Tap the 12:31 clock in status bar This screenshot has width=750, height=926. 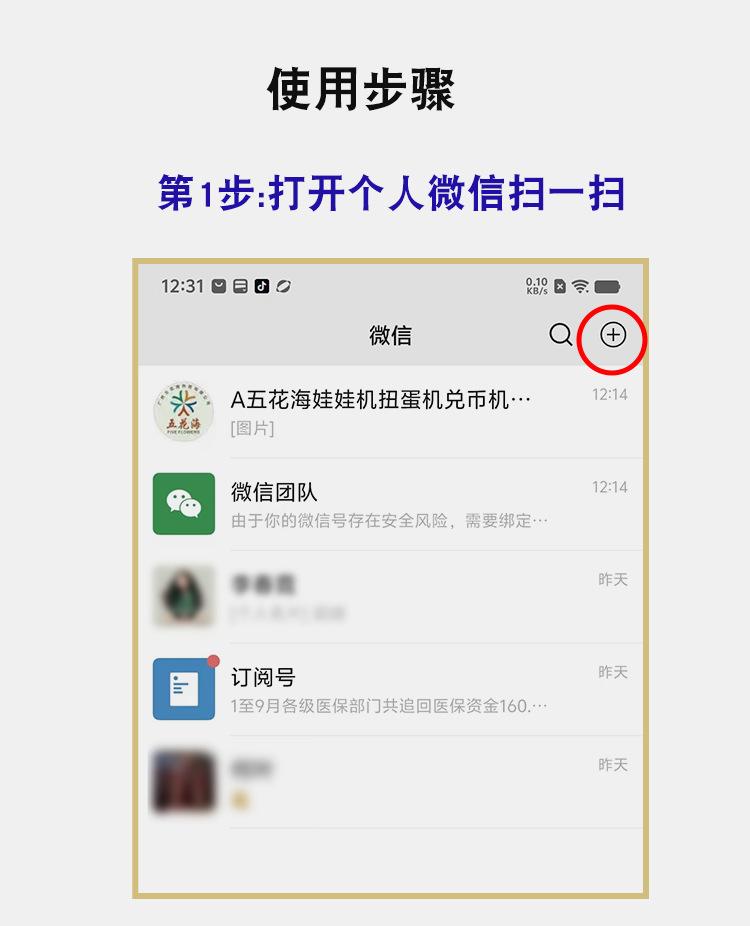click(182, 286)
